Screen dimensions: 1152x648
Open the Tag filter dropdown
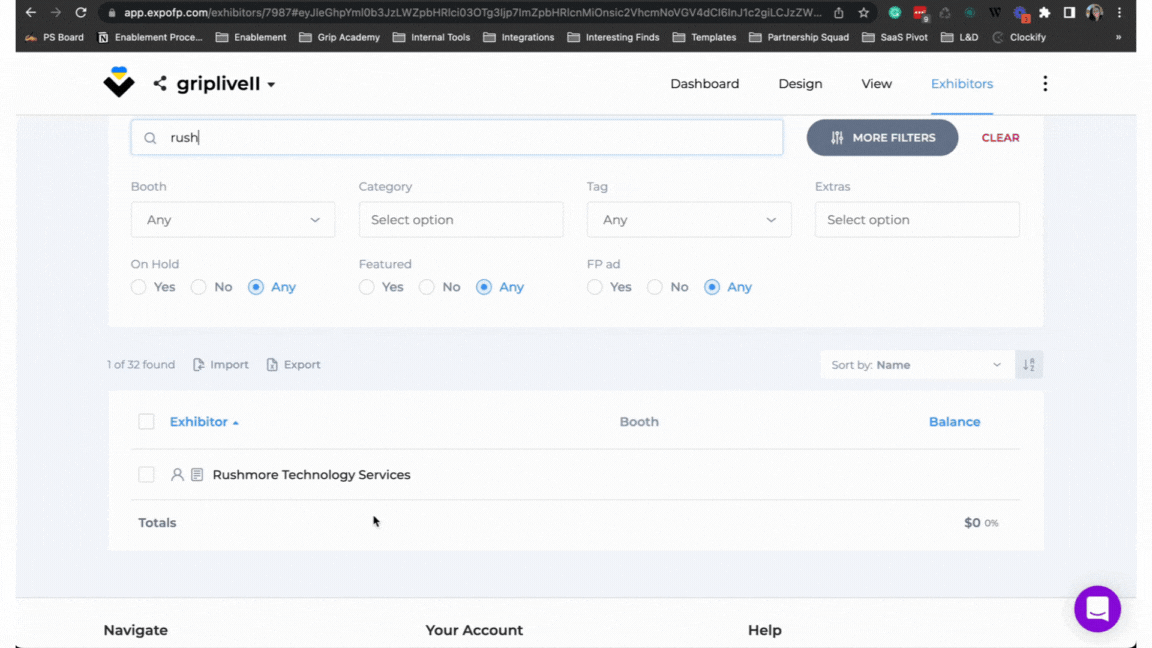pyautogui.click(x=688, y=220)
